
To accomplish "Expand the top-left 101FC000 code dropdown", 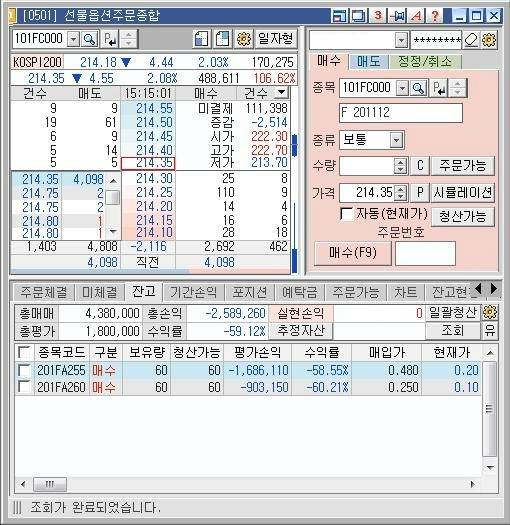I will point(73,40).
